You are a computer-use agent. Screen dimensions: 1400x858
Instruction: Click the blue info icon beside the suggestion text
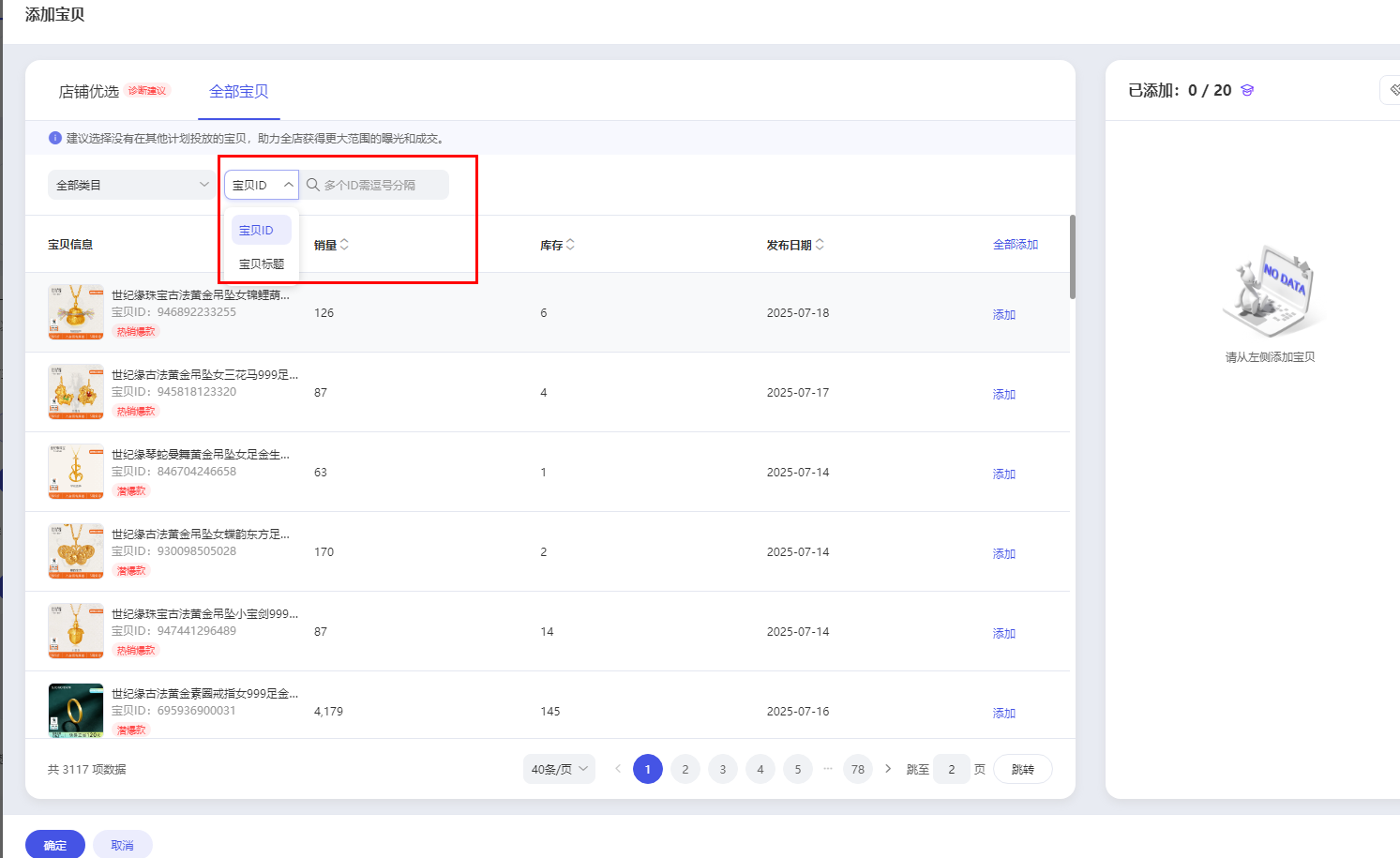55,138
